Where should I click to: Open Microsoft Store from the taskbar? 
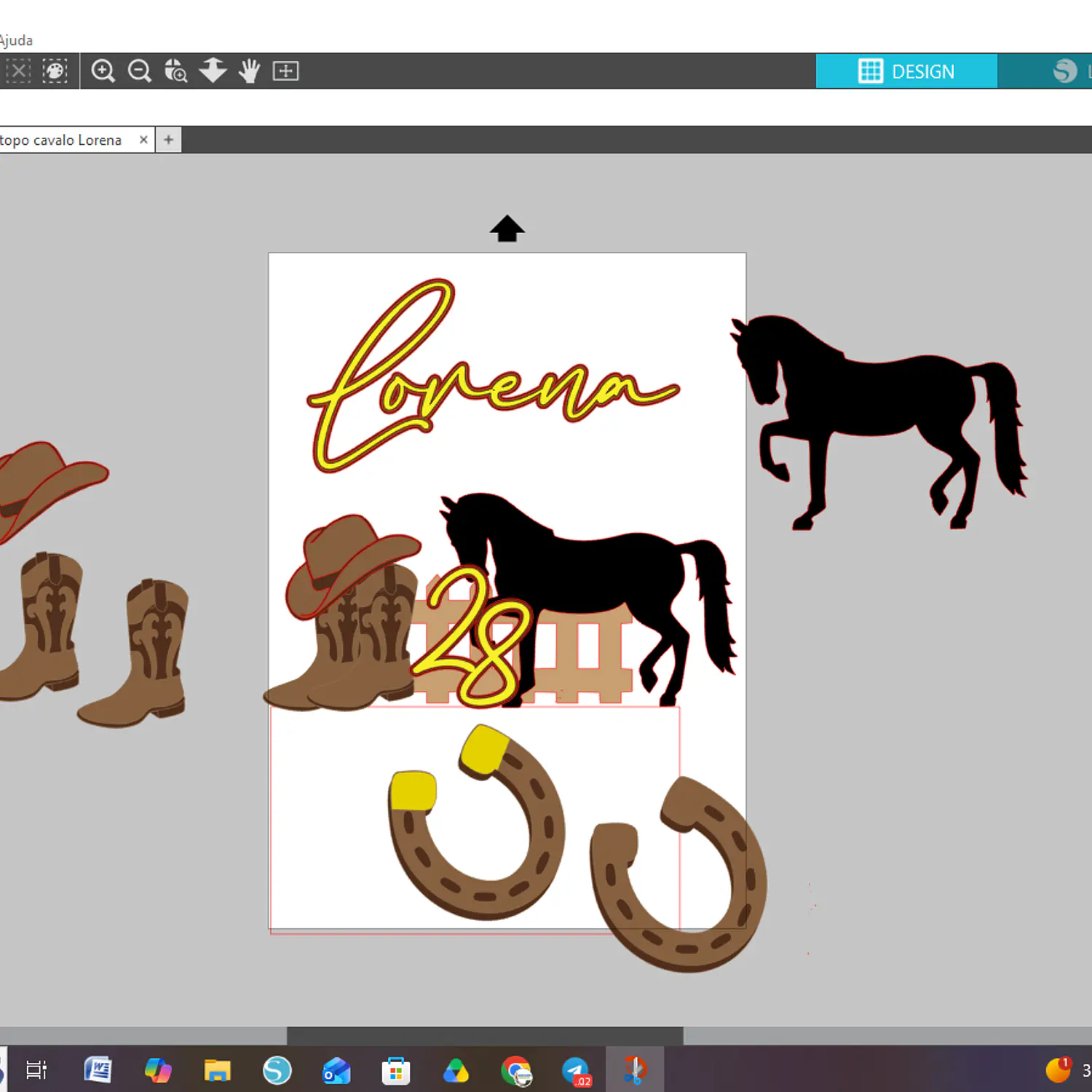point(396,1070)
